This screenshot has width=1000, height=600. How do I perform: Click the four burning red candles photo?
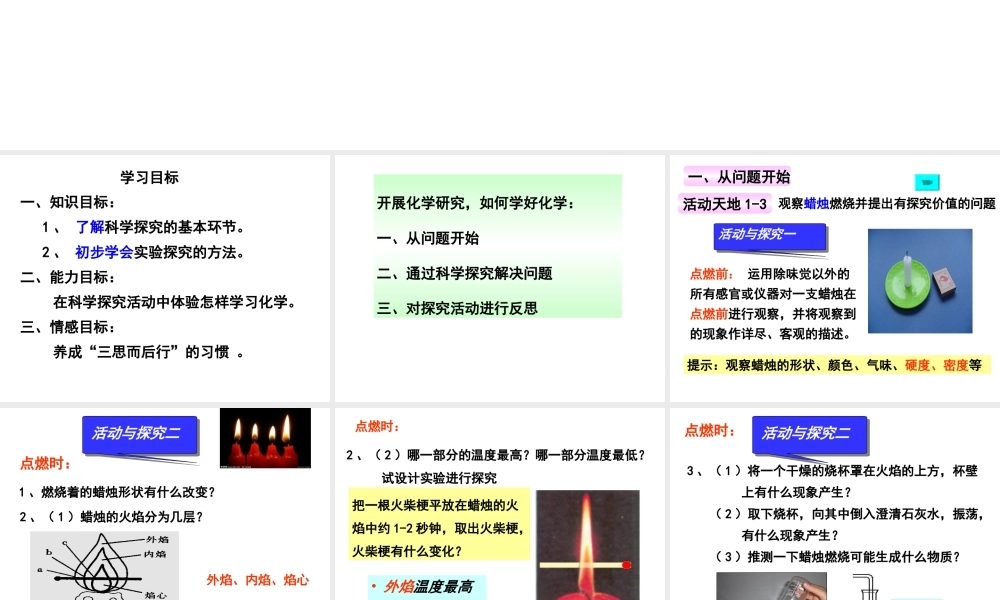pyautogui.click(x=265, y=437)
